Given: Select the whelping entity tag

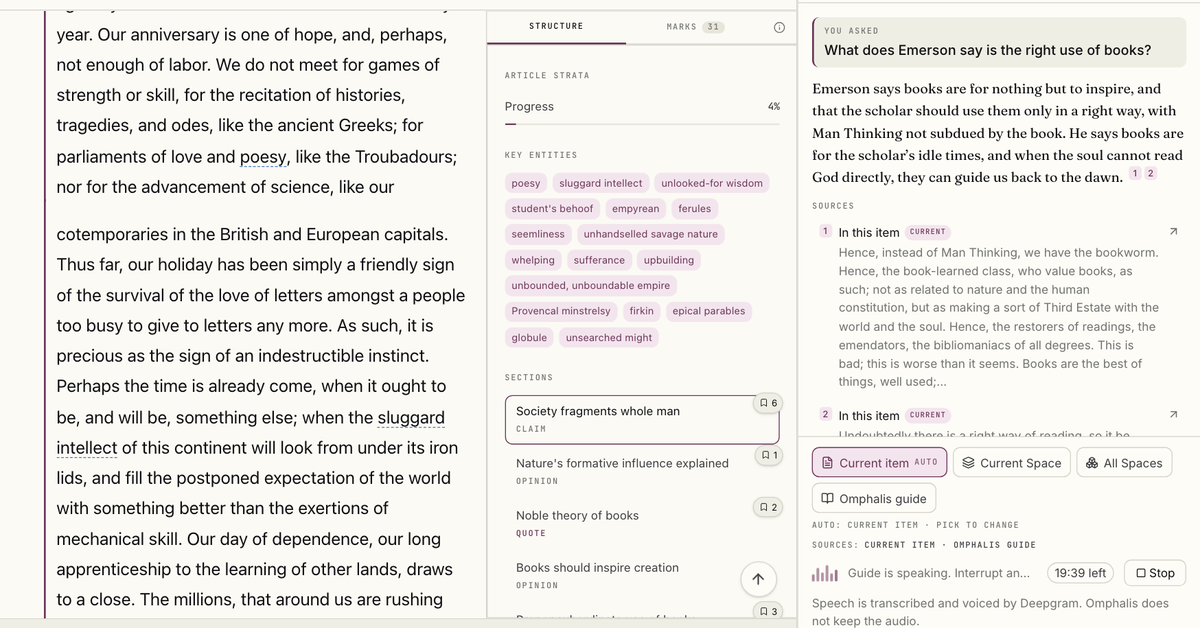Looking at the screenshot, I should coord(533,260).
